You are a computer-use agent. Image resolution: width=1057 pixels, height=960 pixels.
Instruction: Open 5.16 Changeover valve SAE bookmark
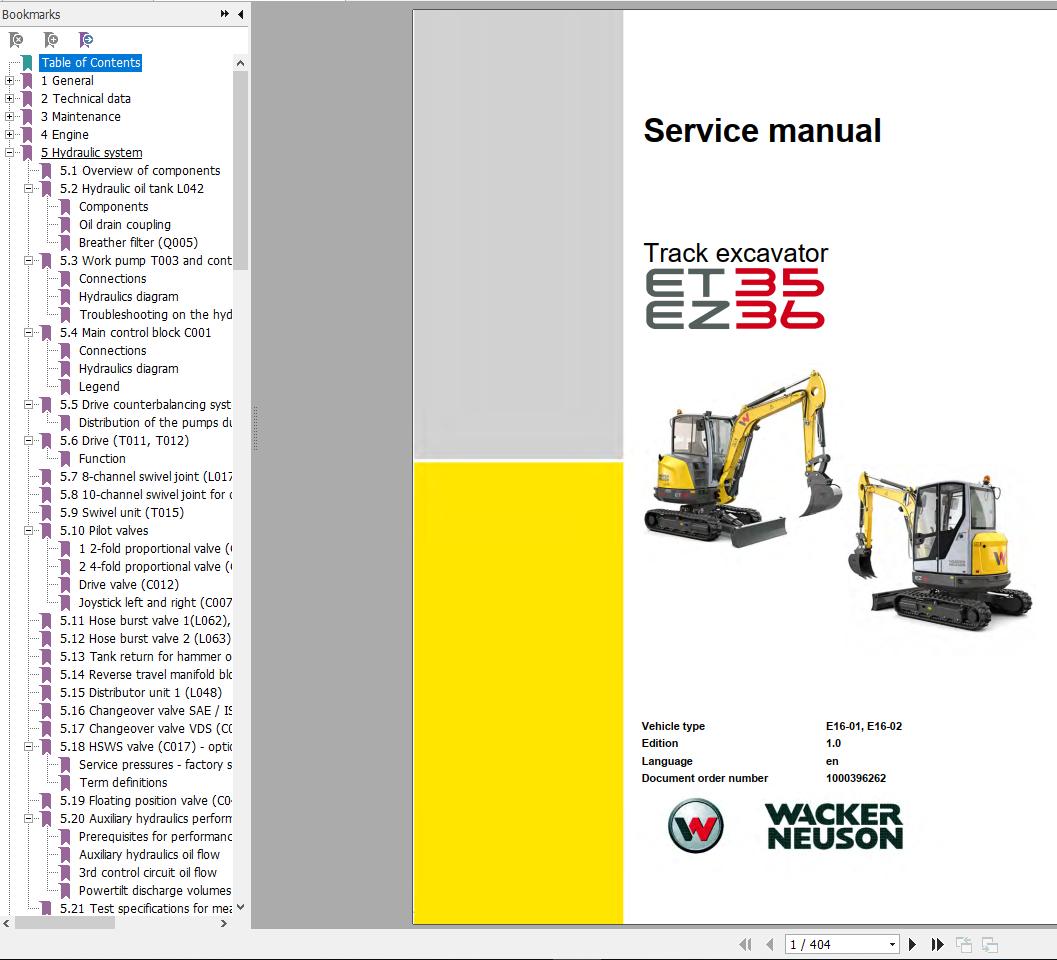[146, 711]
